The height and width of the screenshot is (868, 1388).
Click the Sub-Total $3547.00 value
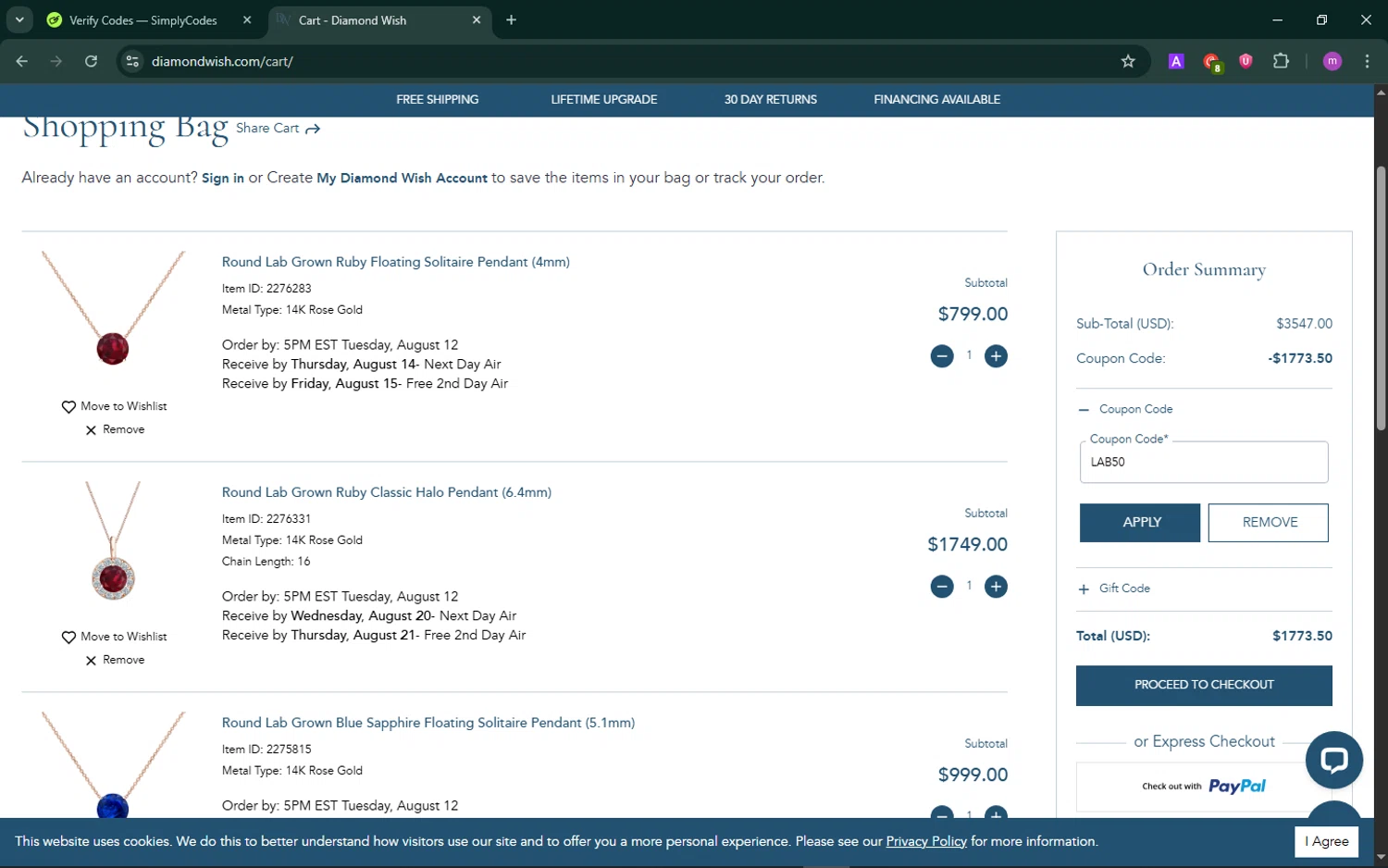point(1304,324)
